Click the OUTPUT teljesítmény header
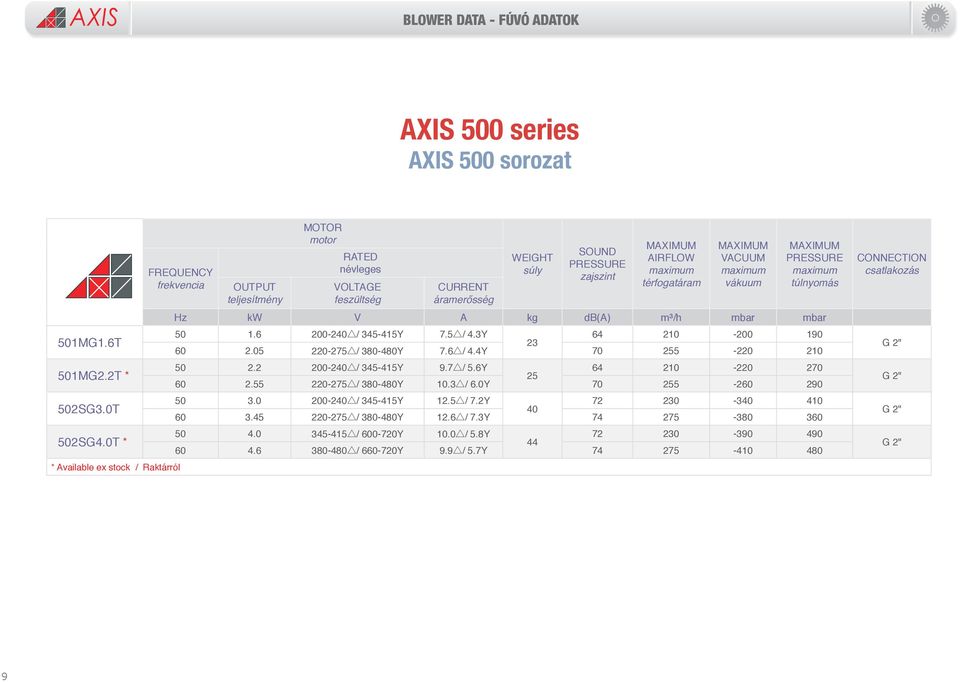The height and width of the screenshot is (682, 960). (255, 293)
